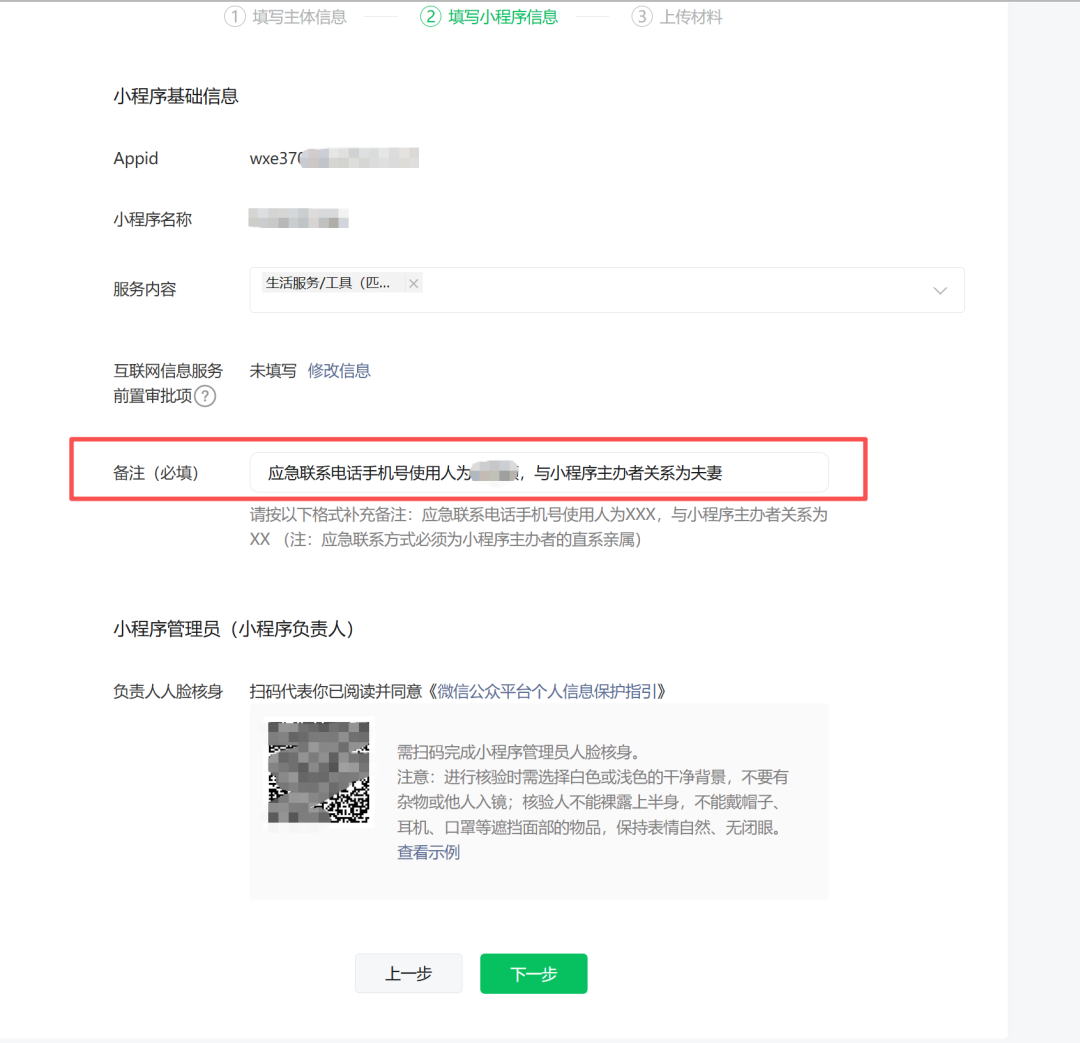The width and height of the screenshot is (1080, 1043).
Task: Click the 小程序基础信息 heading
Action: point(176,96)
